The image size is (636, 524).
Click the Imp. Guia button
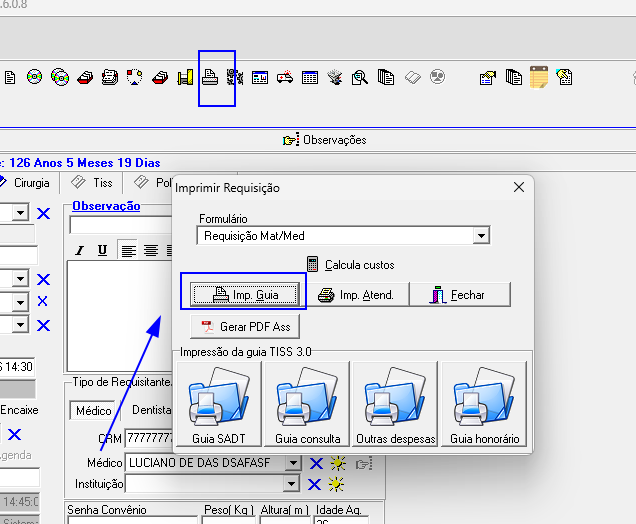(245, 294)
